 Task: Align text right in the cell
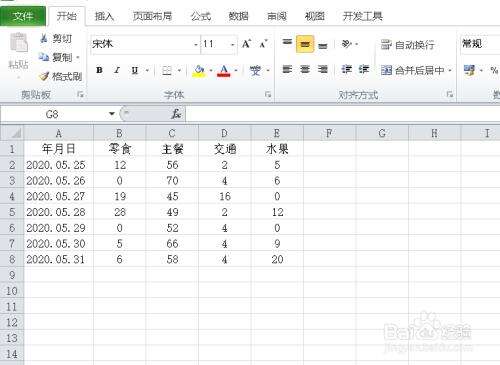322,69
